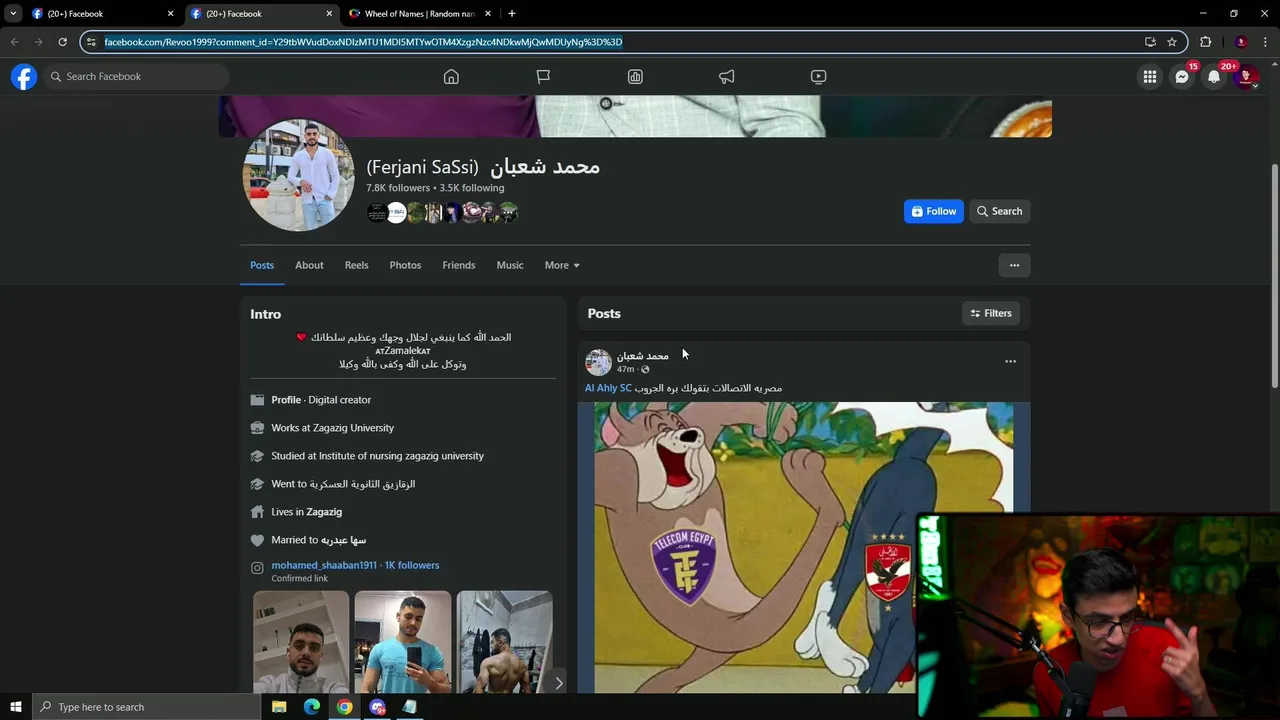Open the Notifications bell icon
Screen dimensions: 1280x720
pos(1214,77)
